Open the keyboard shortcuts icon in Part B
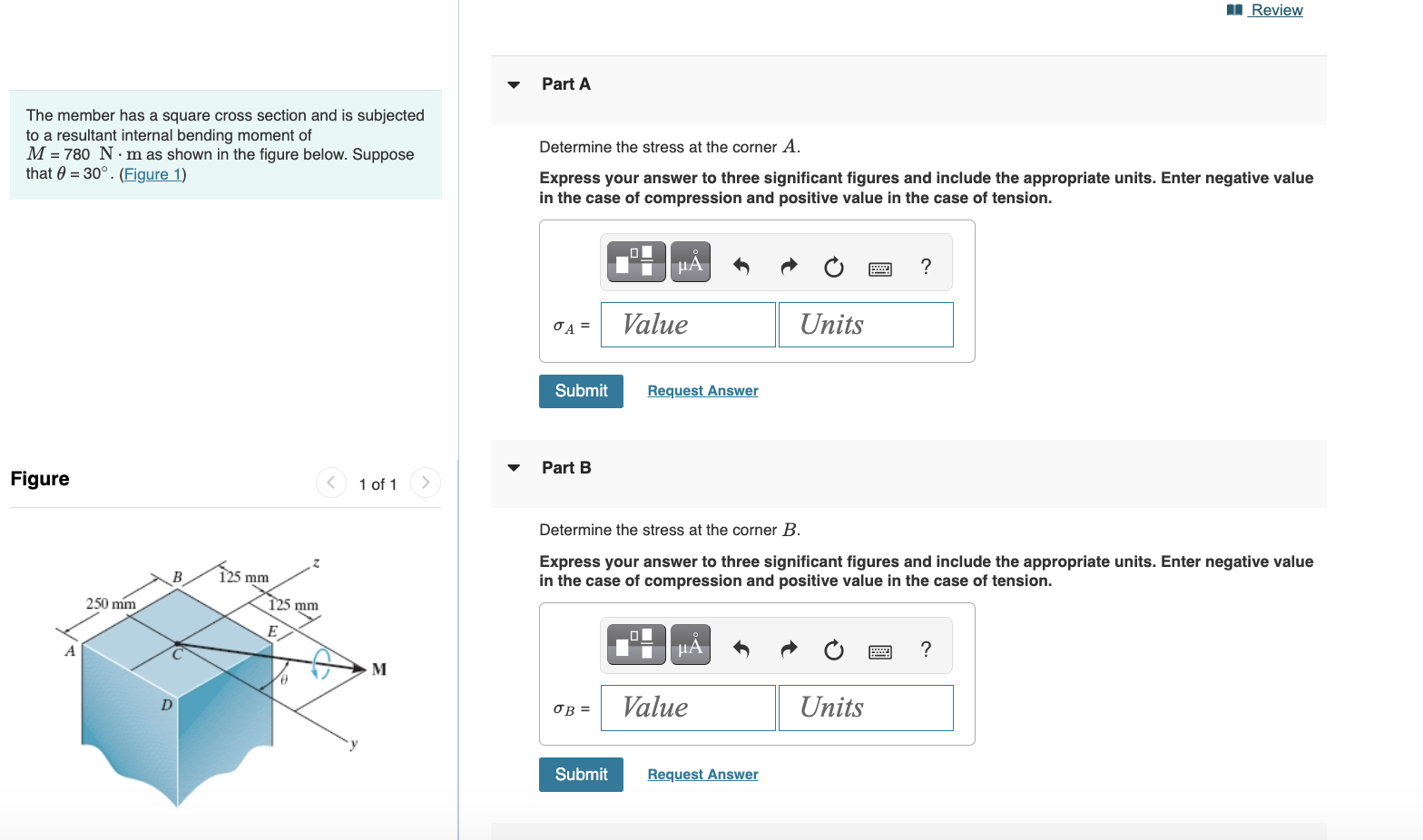The image size is (1423, 840). pos(879,650)
